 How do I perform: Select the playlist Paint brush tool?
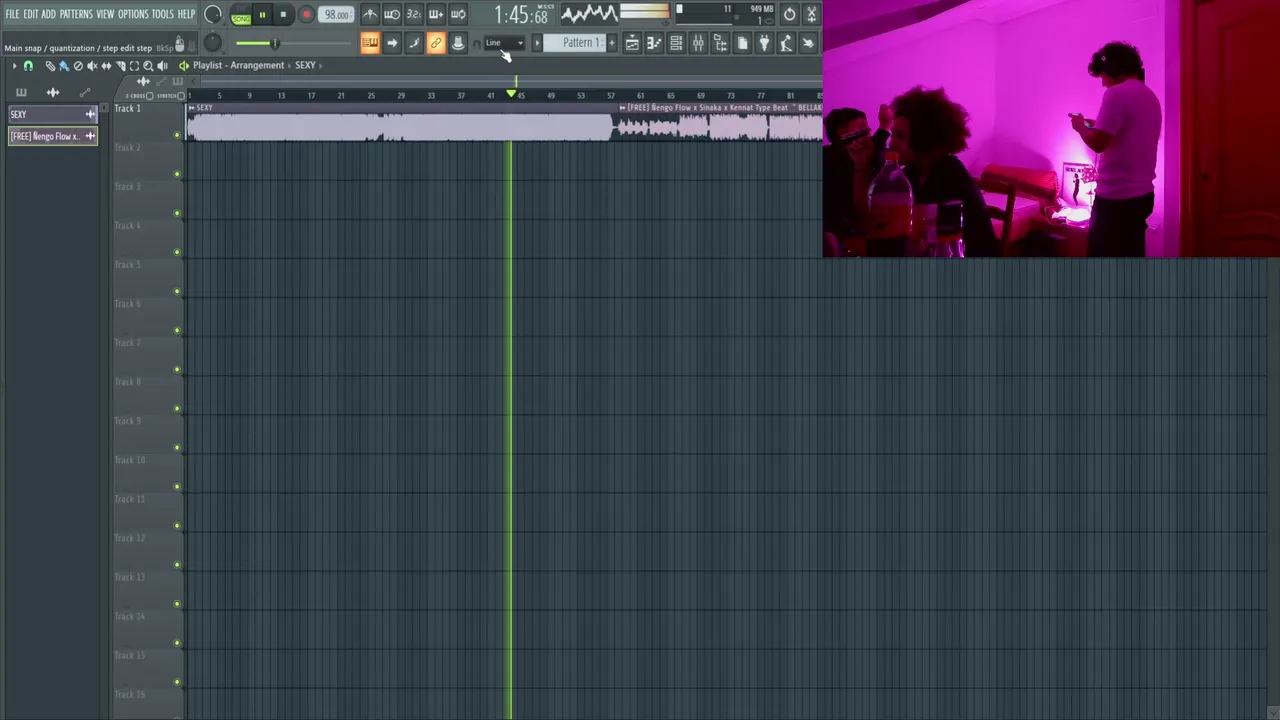tap(64, 66)
